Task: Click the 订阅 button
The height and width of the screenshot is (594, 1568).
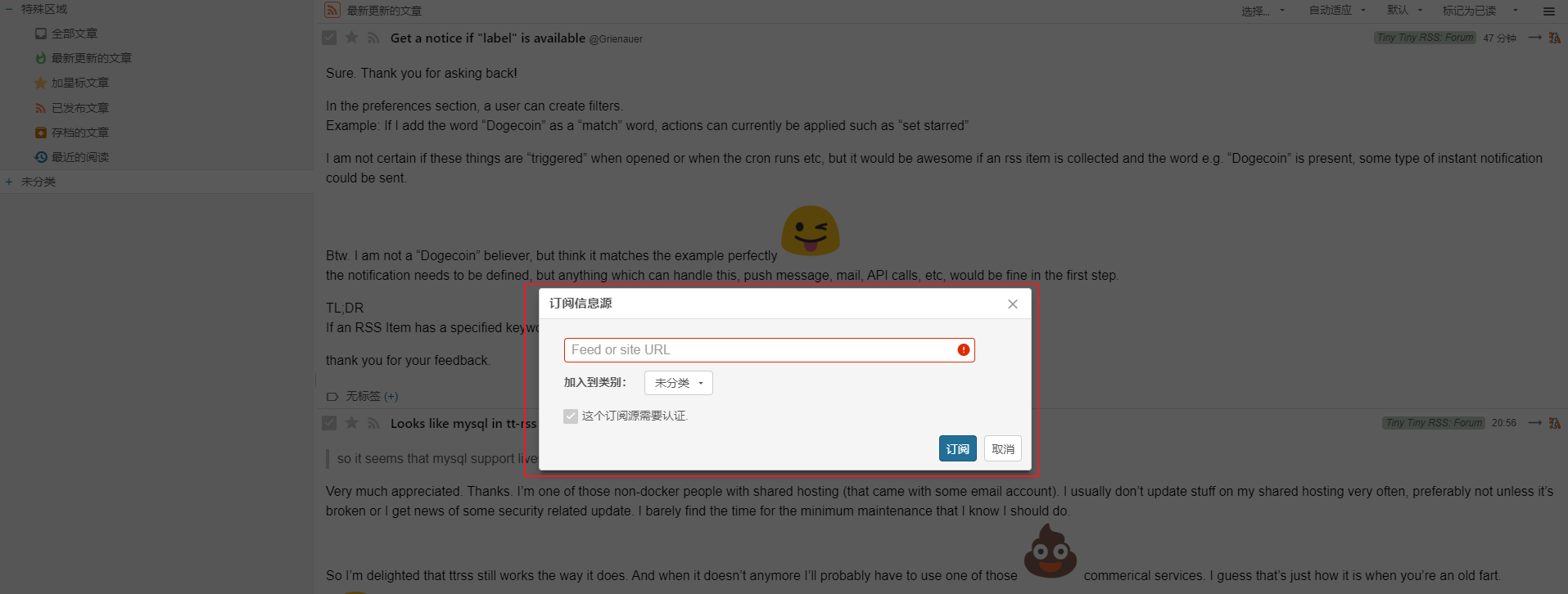Action: click(957, 449)
